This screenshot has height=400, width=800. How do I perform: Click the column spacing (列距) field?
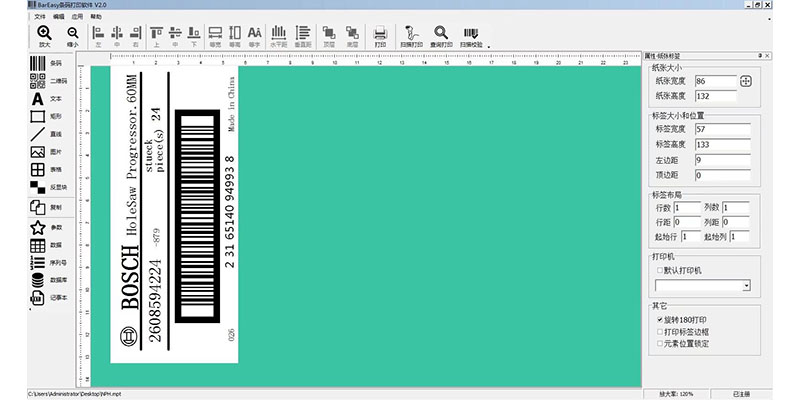735,222
